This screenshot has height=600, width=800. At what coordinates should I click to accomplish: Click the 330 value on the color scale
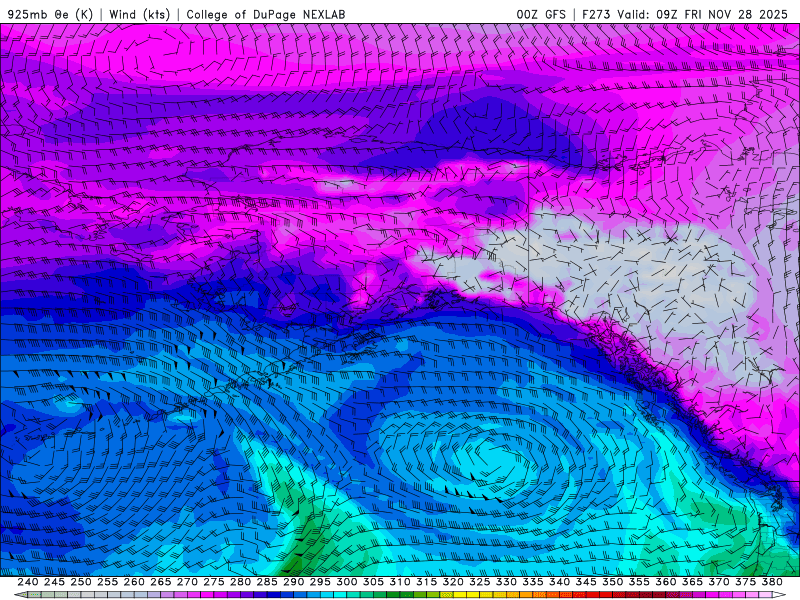(506, 582)
